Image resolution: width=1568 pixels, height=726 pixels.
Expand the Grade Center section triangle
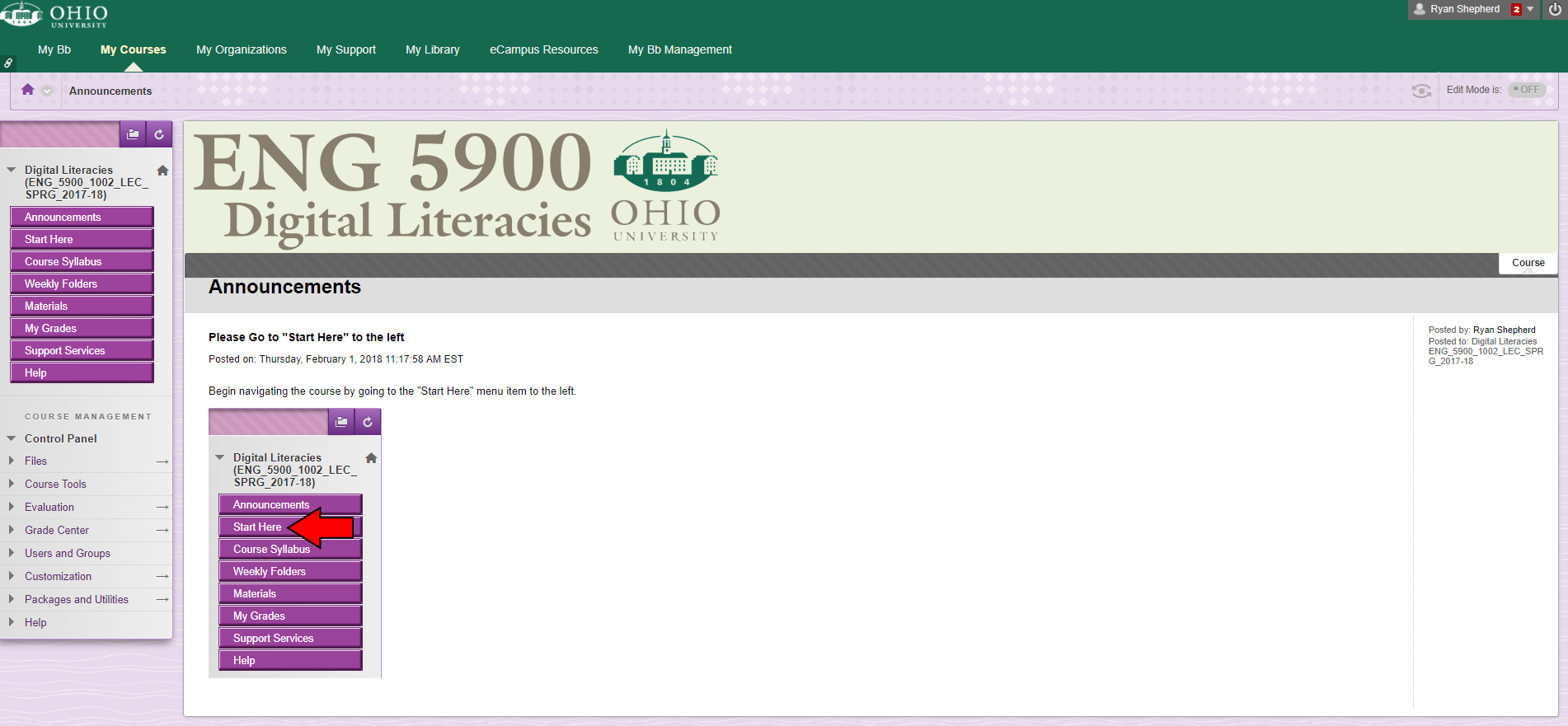pos(12,530)
